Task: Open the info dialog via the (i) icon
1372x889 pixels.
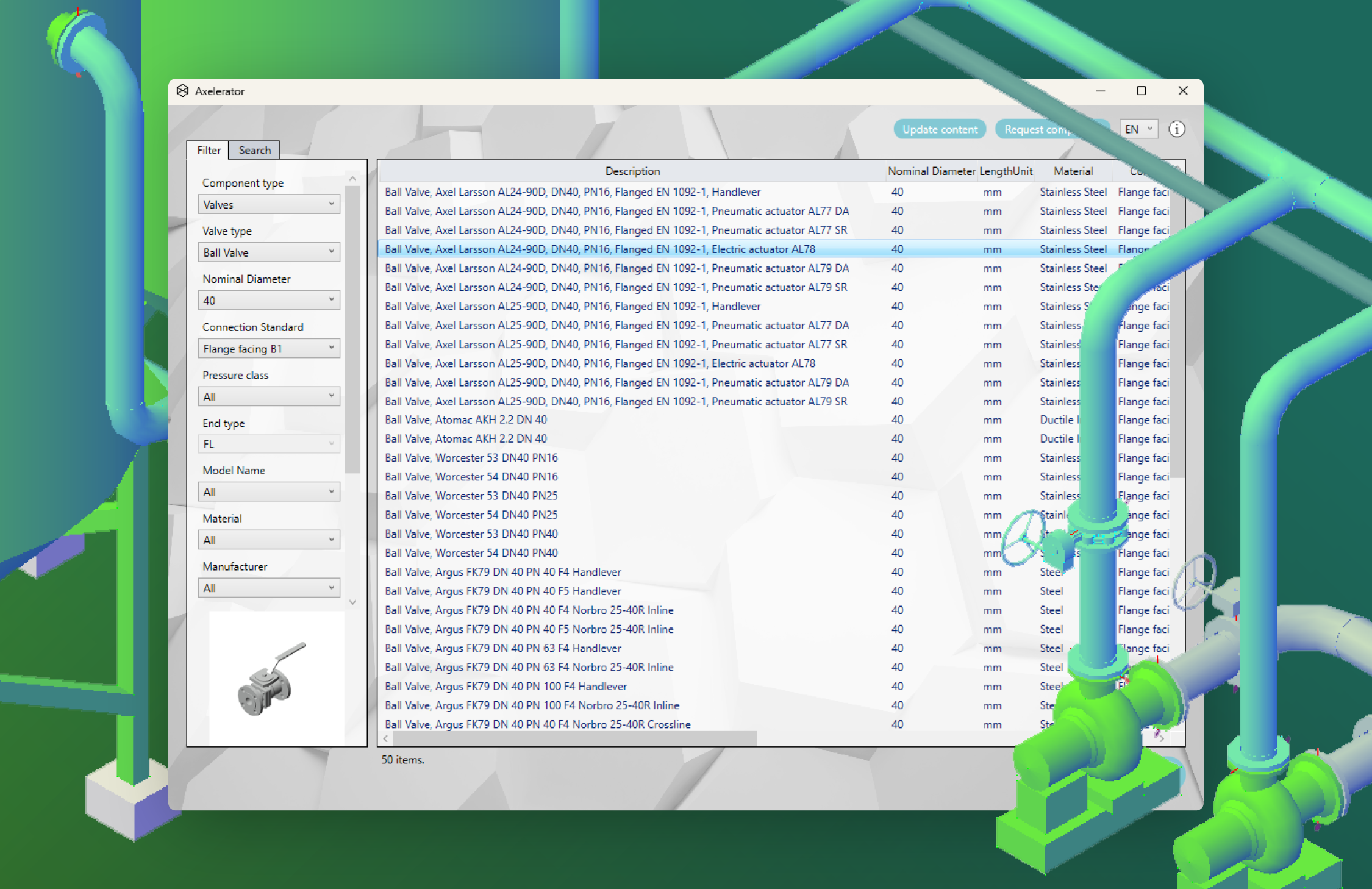Action: tap(1177, 129)
